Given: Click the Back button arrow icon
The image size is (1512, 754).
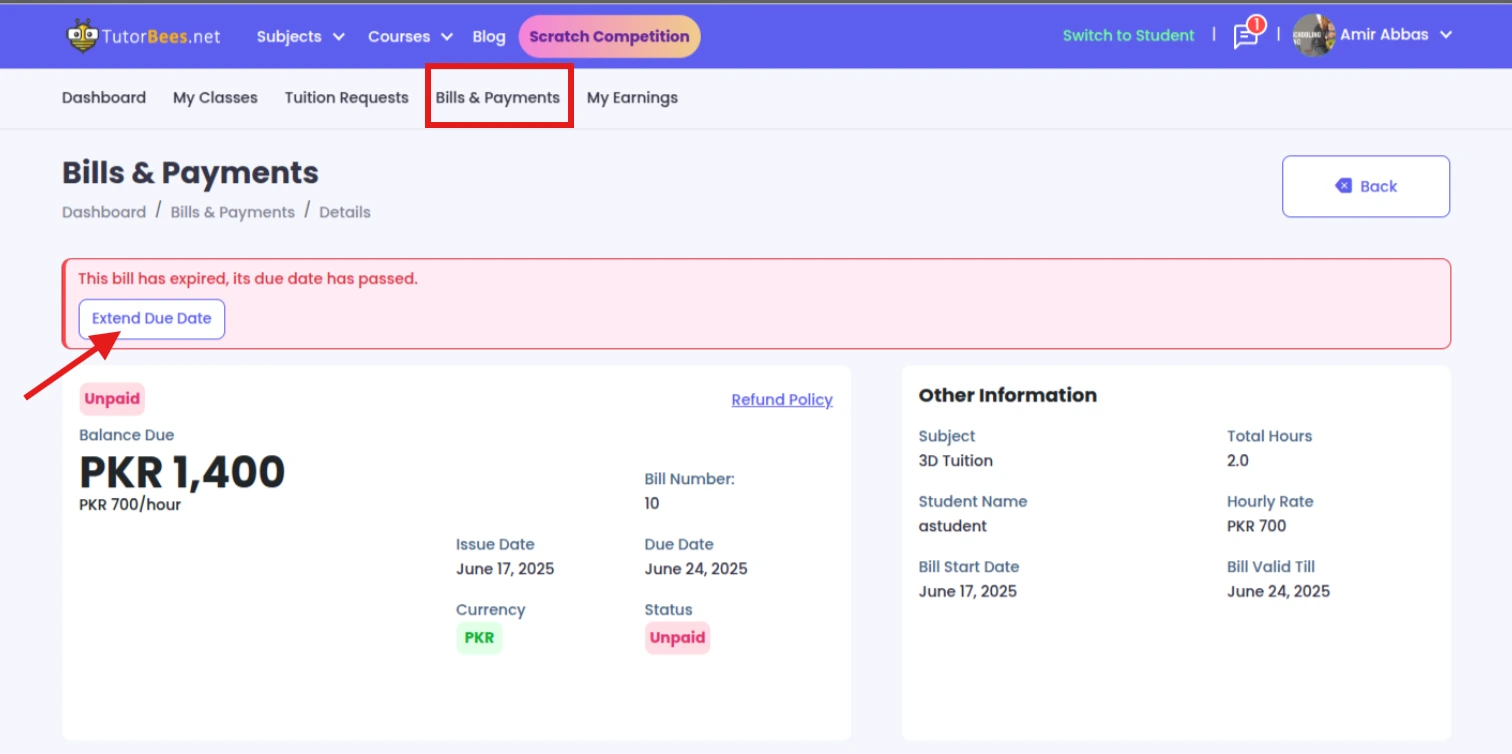Looking at the screenshot, I should (1343, 186).
